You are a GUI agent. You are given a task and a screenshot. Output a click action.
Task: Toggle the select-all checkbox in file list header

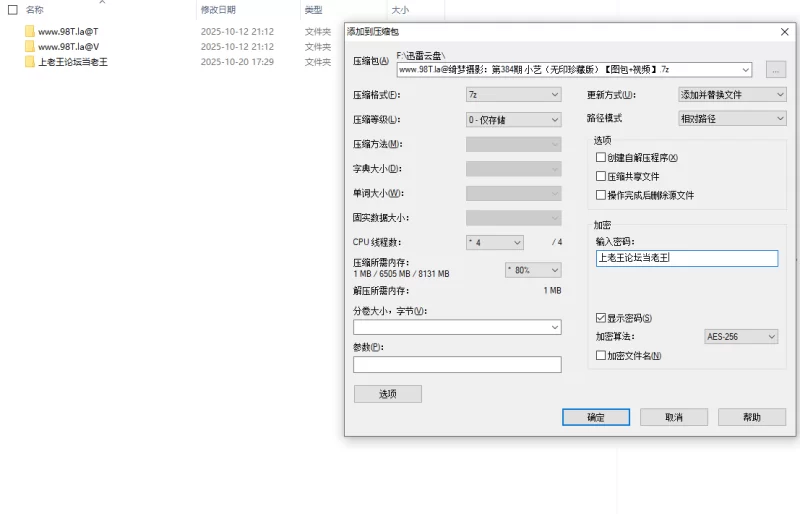point(13,10)
